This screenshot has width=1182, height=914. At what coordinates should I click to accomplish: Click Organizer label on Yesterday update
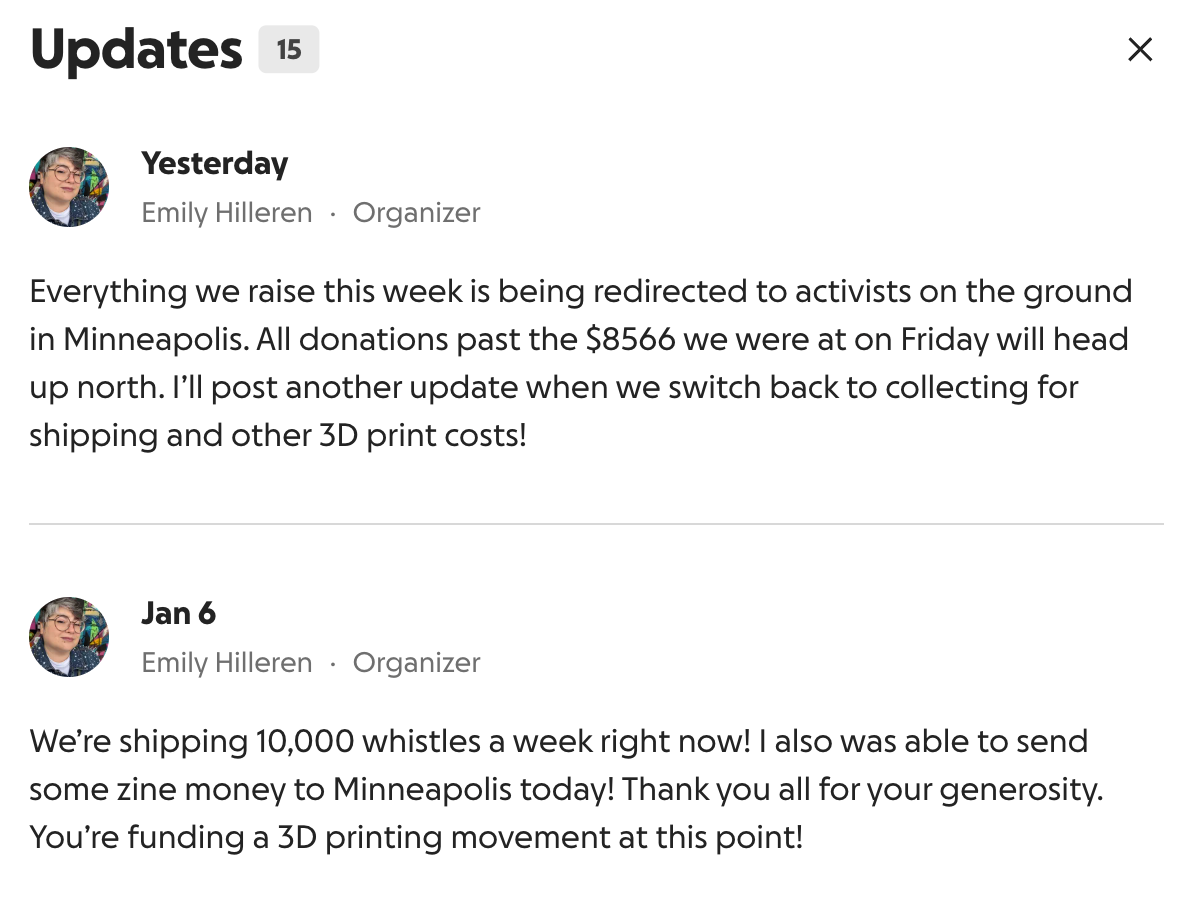pos(416,212)
